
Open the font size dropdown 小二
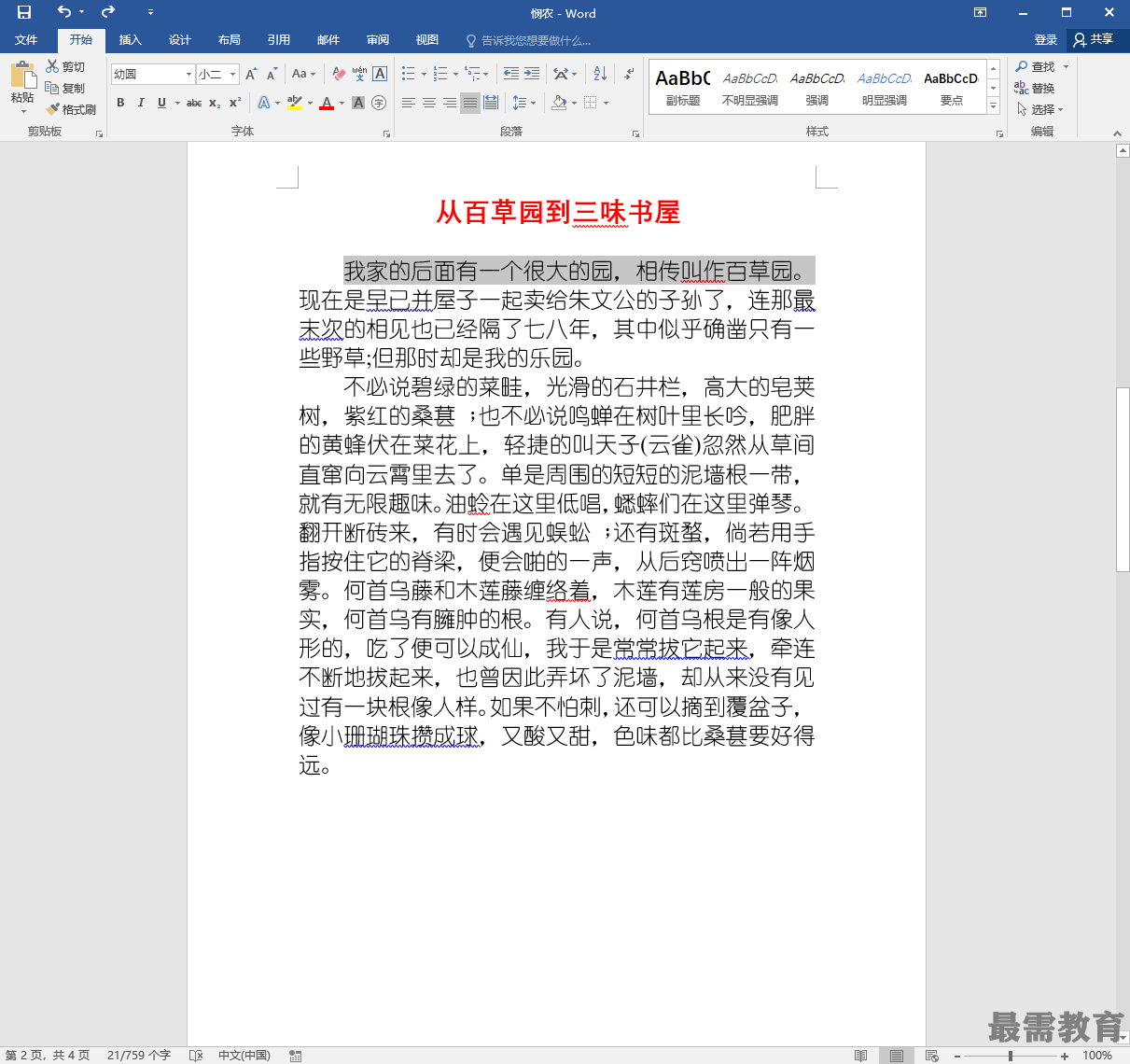[x=233, y=74]
